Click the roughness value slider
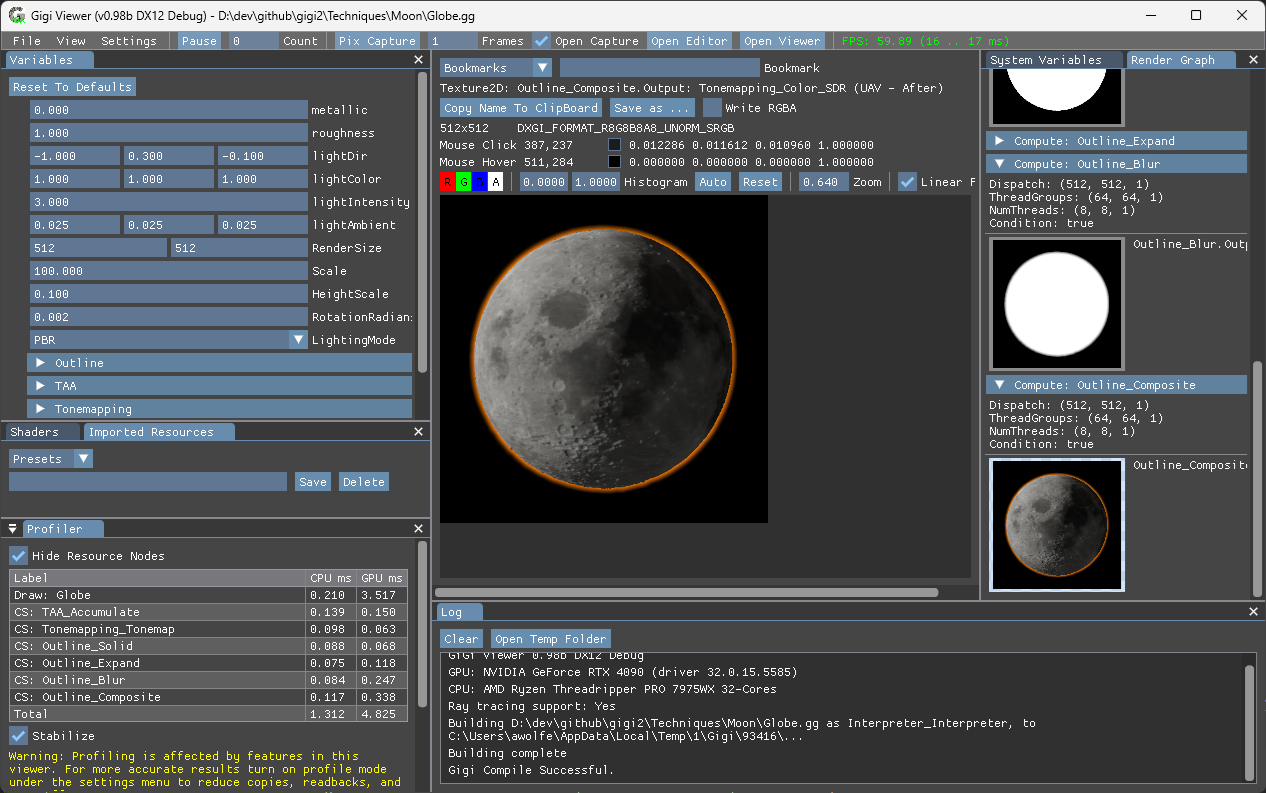Screen dimensions: 1266x793 pos(168,133)
